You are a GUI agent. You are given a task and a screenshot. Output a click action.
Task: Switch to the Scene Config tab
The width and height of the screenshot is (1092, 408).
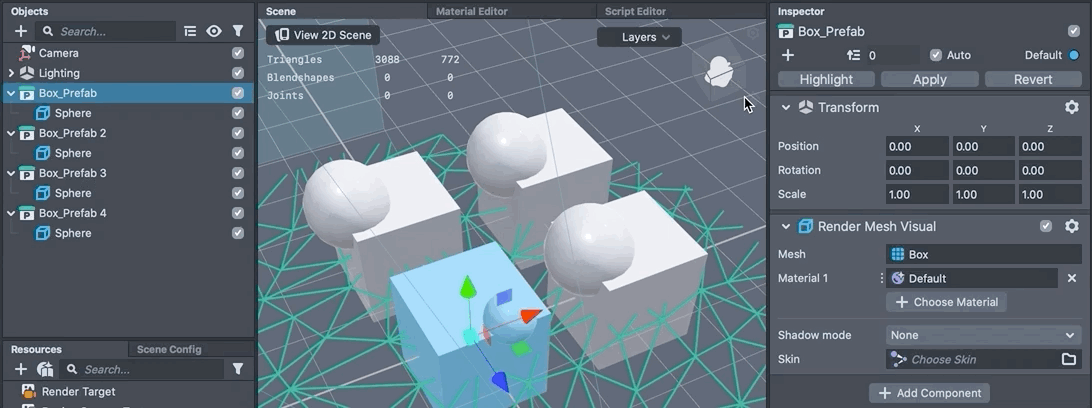(169, 349)
